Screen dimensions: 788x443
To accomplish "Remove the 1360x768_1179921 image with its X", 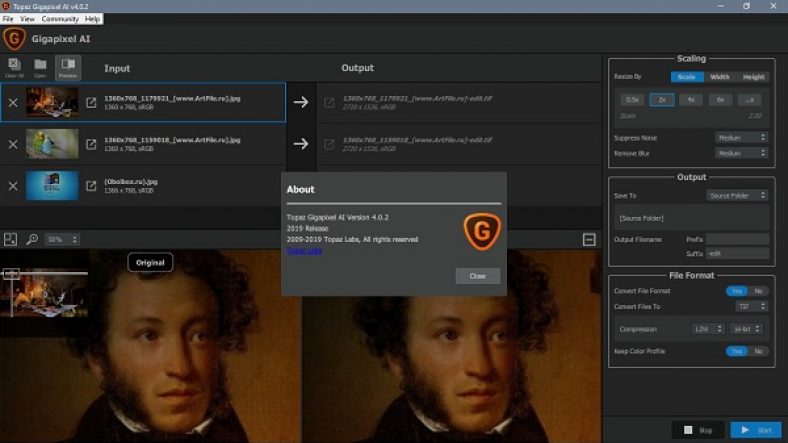I will (13, 103).
